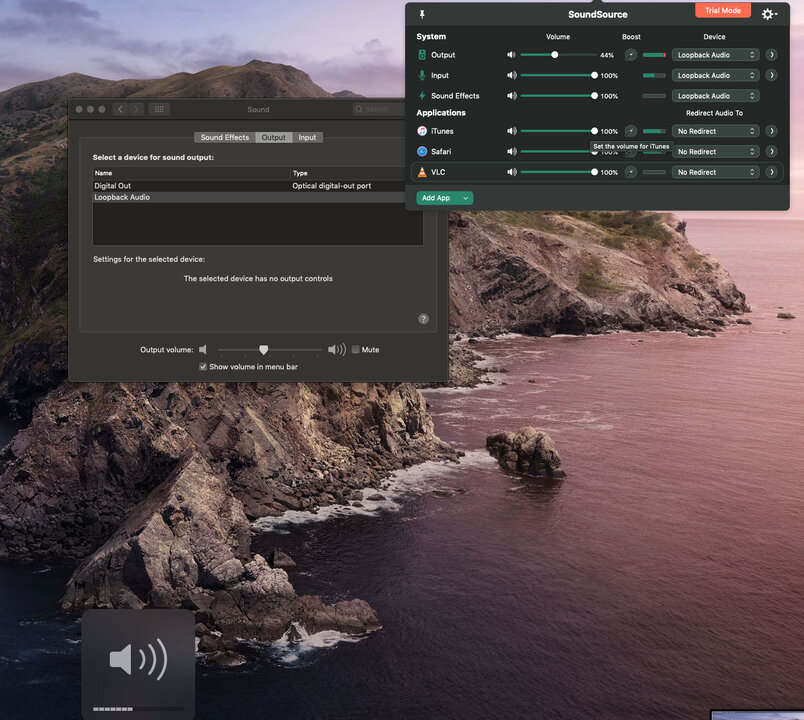
Task: Mute the system Input in SoundSource
Action: pos(511,75)
